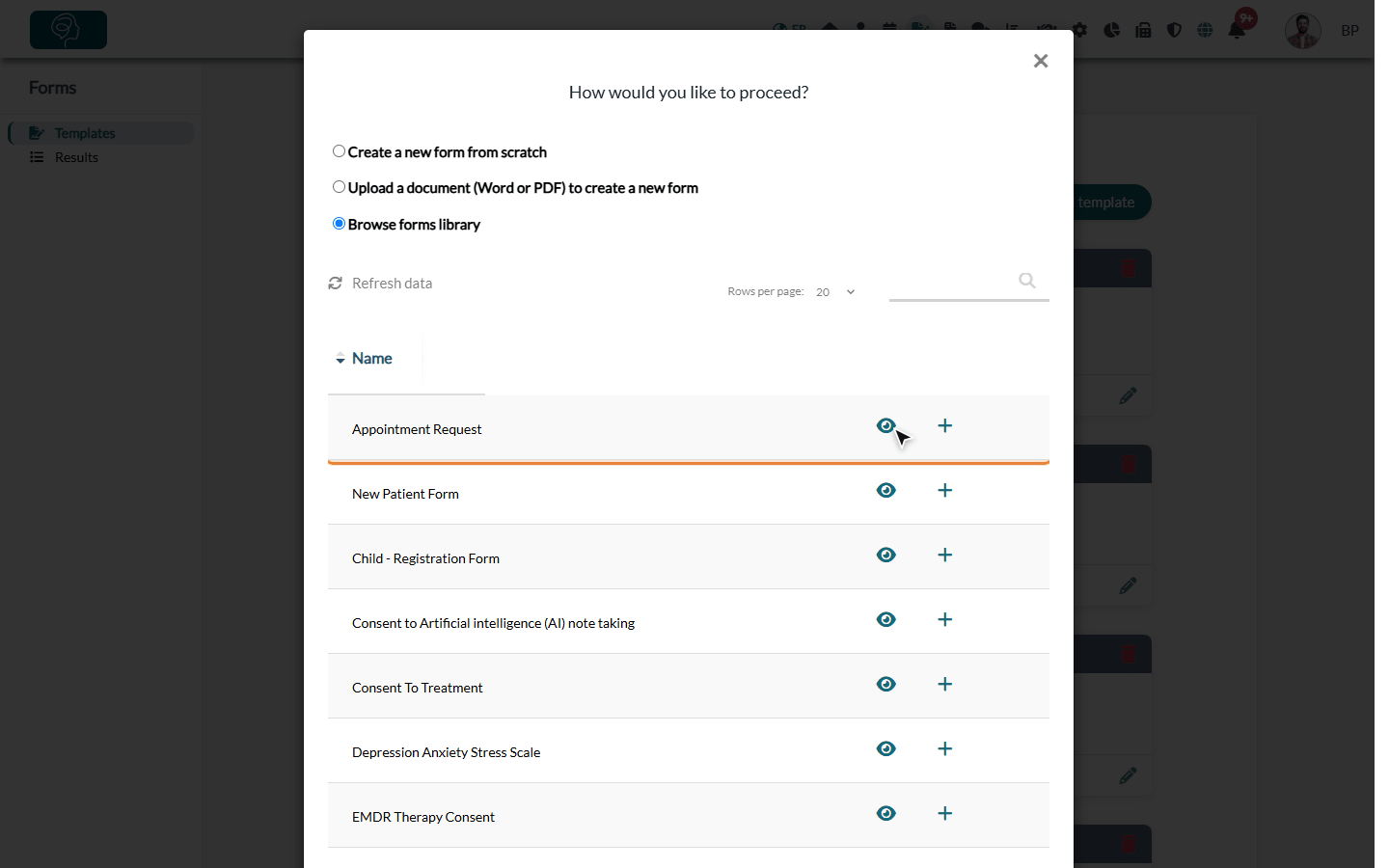Open the Templates sidebar item
This screenshot has width=1389, height=868.
(x=101, y=133)
